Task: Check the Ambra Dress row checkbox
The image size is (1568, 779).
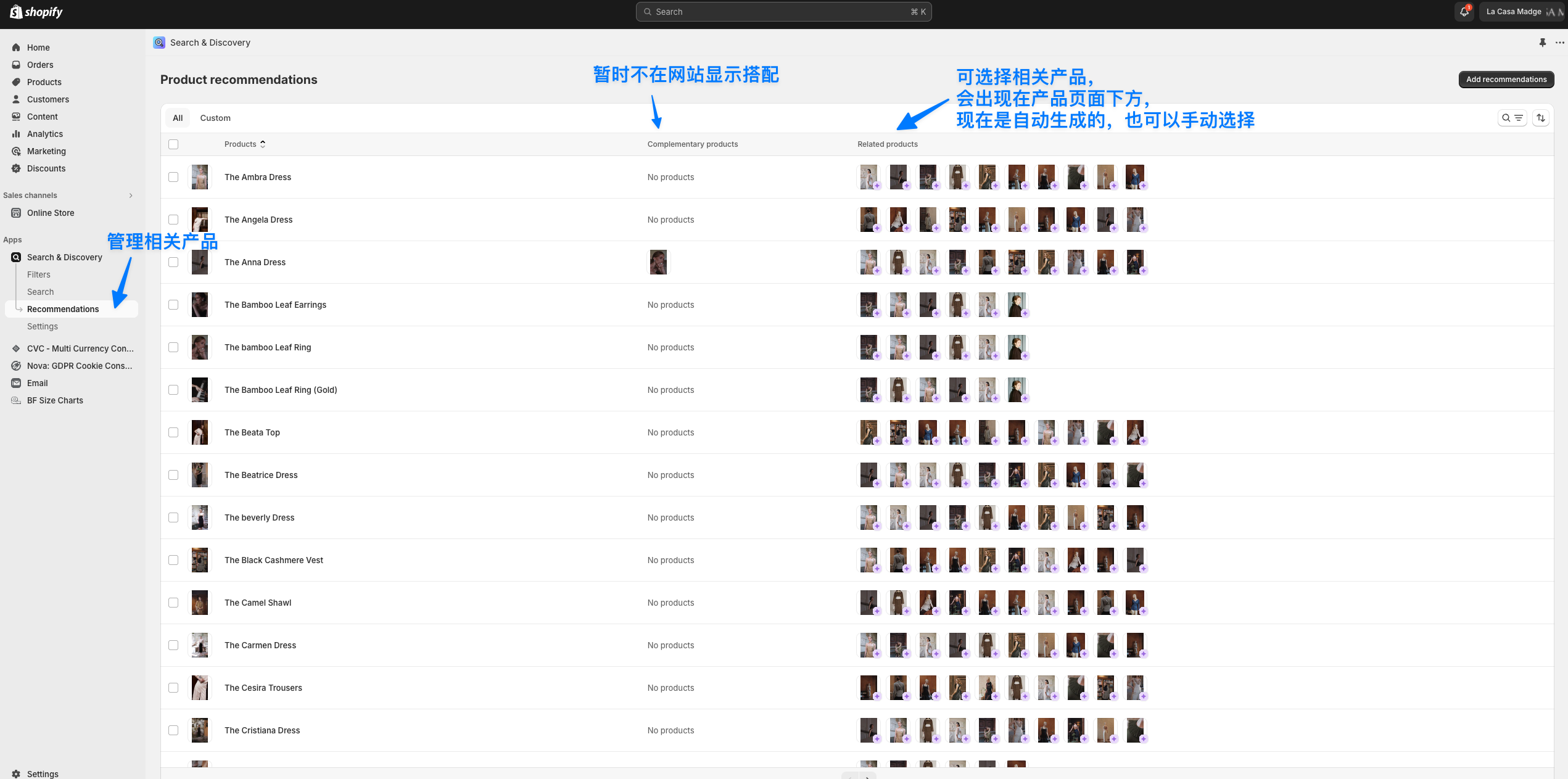Action: tap(173, 177)
